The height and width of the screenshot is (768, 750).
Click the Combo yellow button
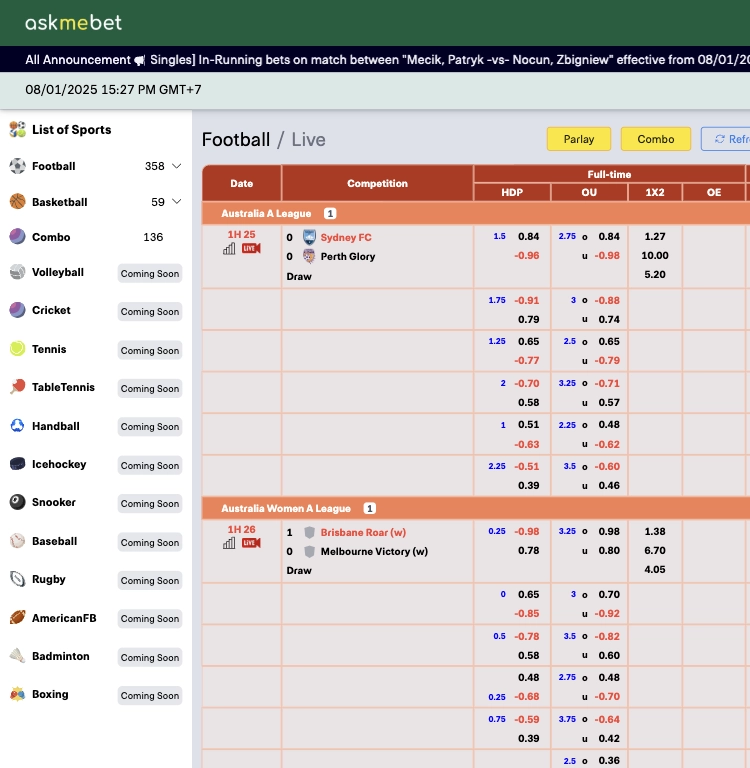pyautogui.click(x=655, y=139)
